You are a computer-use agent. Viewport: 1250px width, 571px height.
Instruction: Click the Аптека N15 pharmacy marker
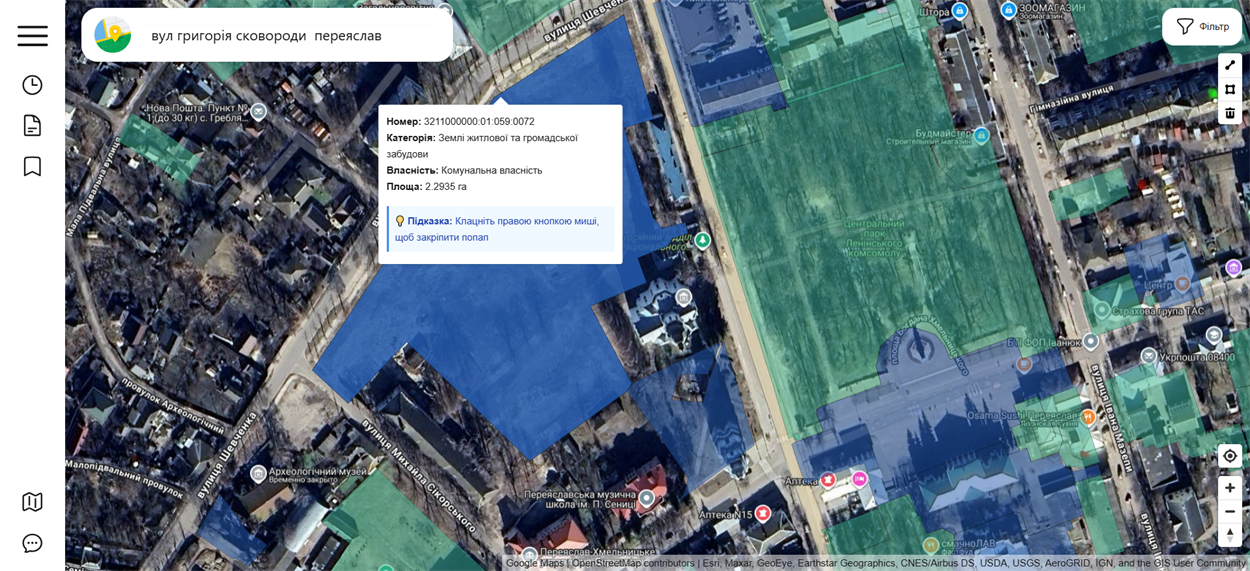point(763,513)
